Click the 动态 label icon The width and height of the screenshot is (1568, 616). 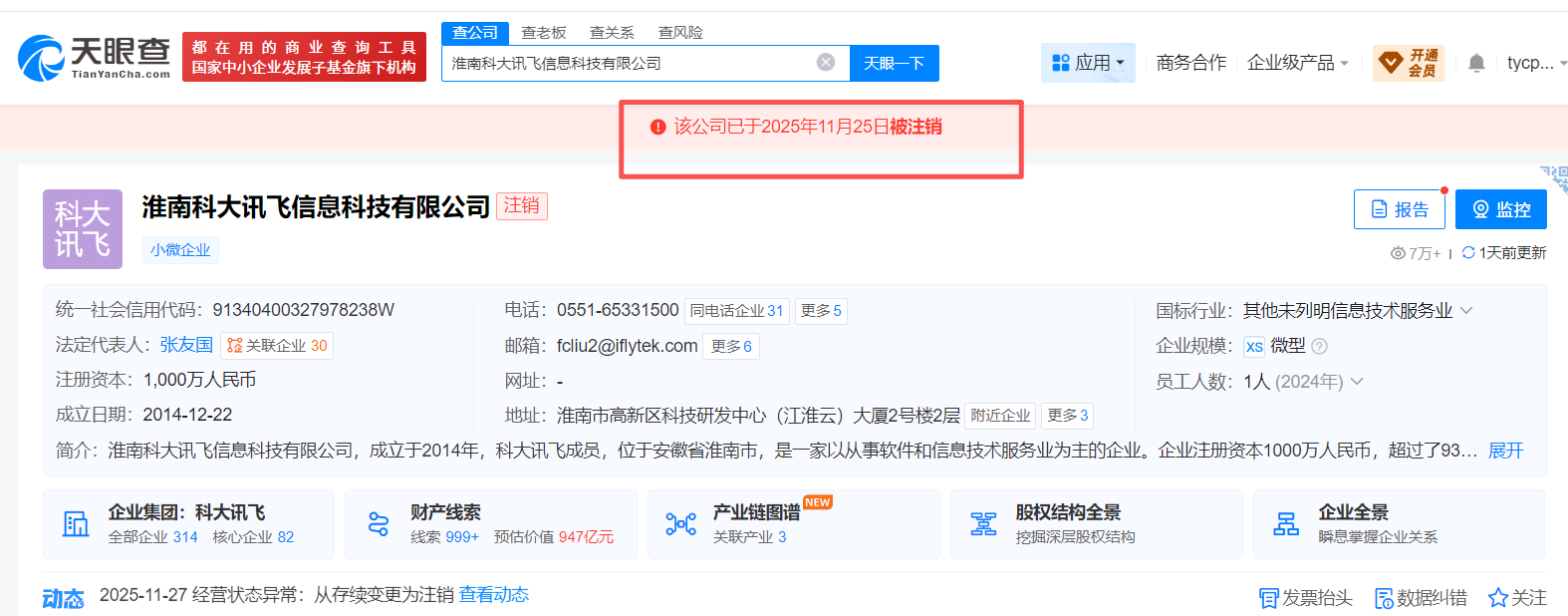[x=63, y=598]
